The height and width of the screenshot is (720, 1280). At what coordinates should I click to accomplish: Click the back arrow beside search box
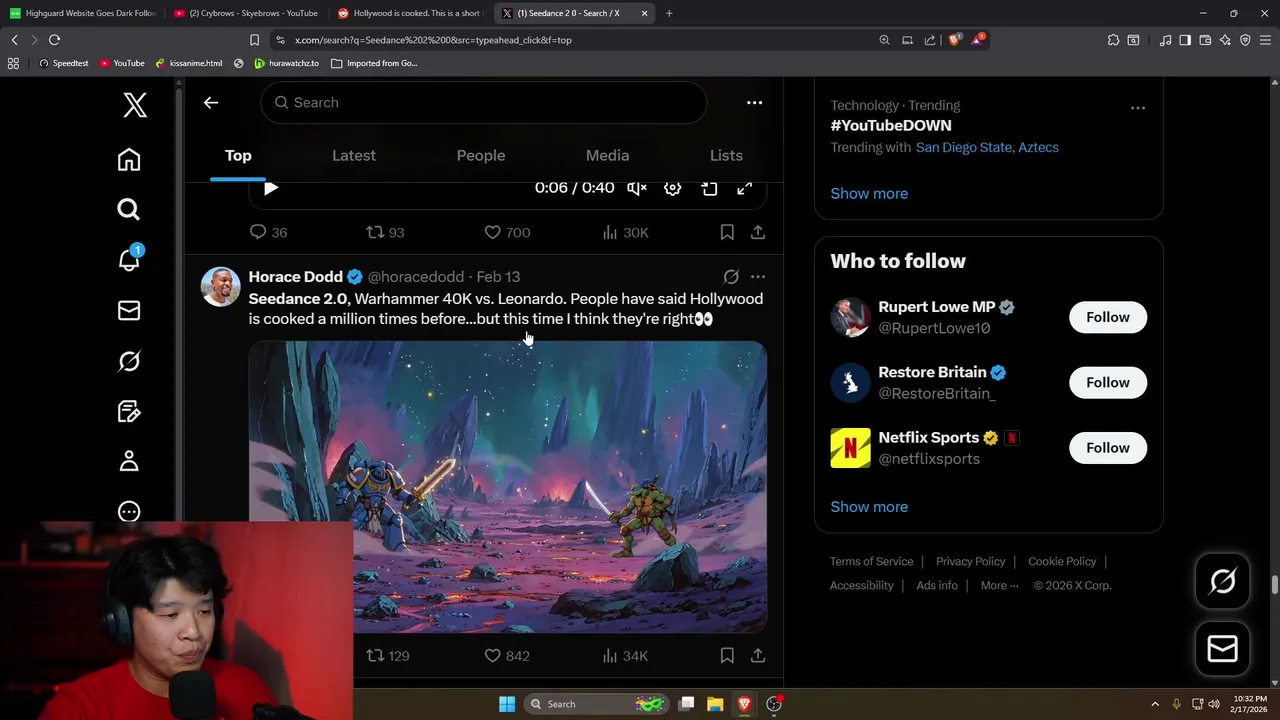tap(211, 102)
